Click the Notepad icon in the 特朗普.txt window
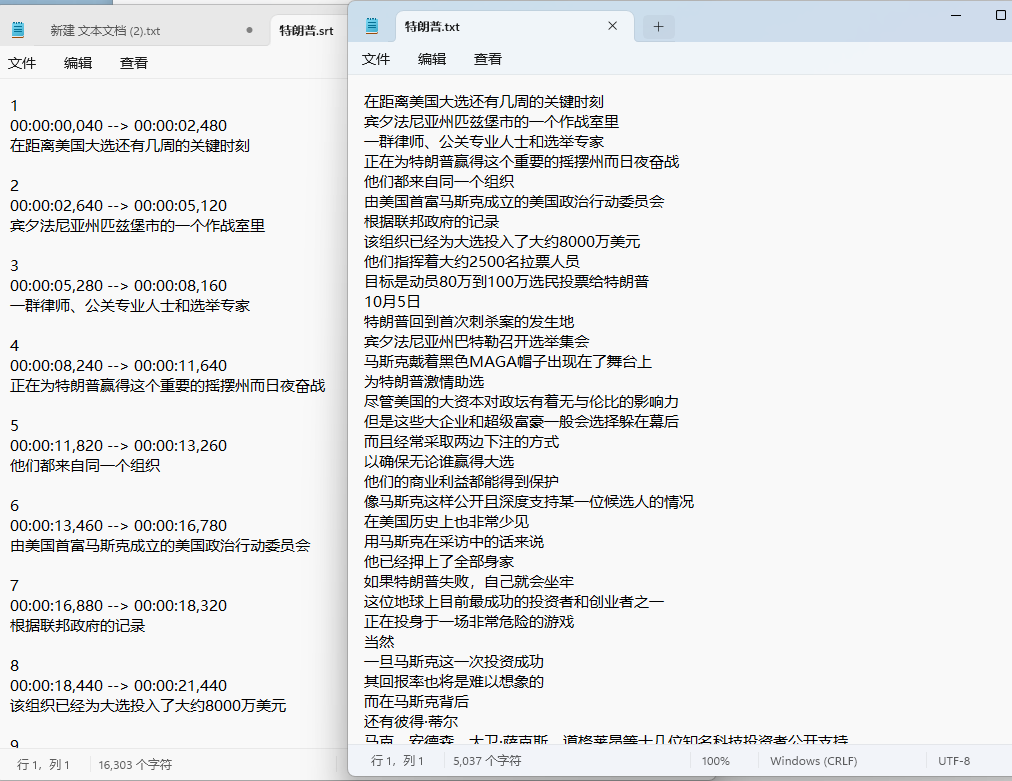The width and height of the screenshot is (1012, 781). coord(372,26)
